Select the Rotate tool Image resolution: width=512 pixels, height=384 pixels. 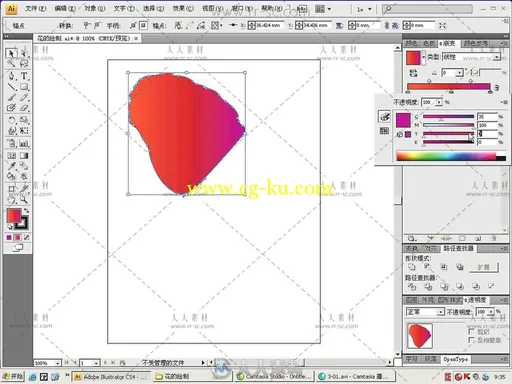click(x=11, y=120)
